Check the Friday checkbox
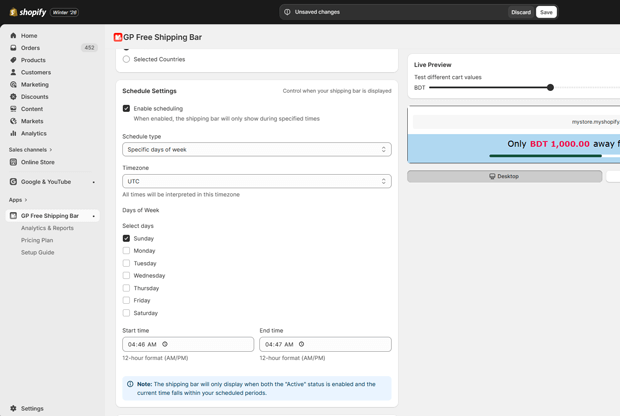The width and height of the screenshot is (620, 416). (x=126, y=301)
